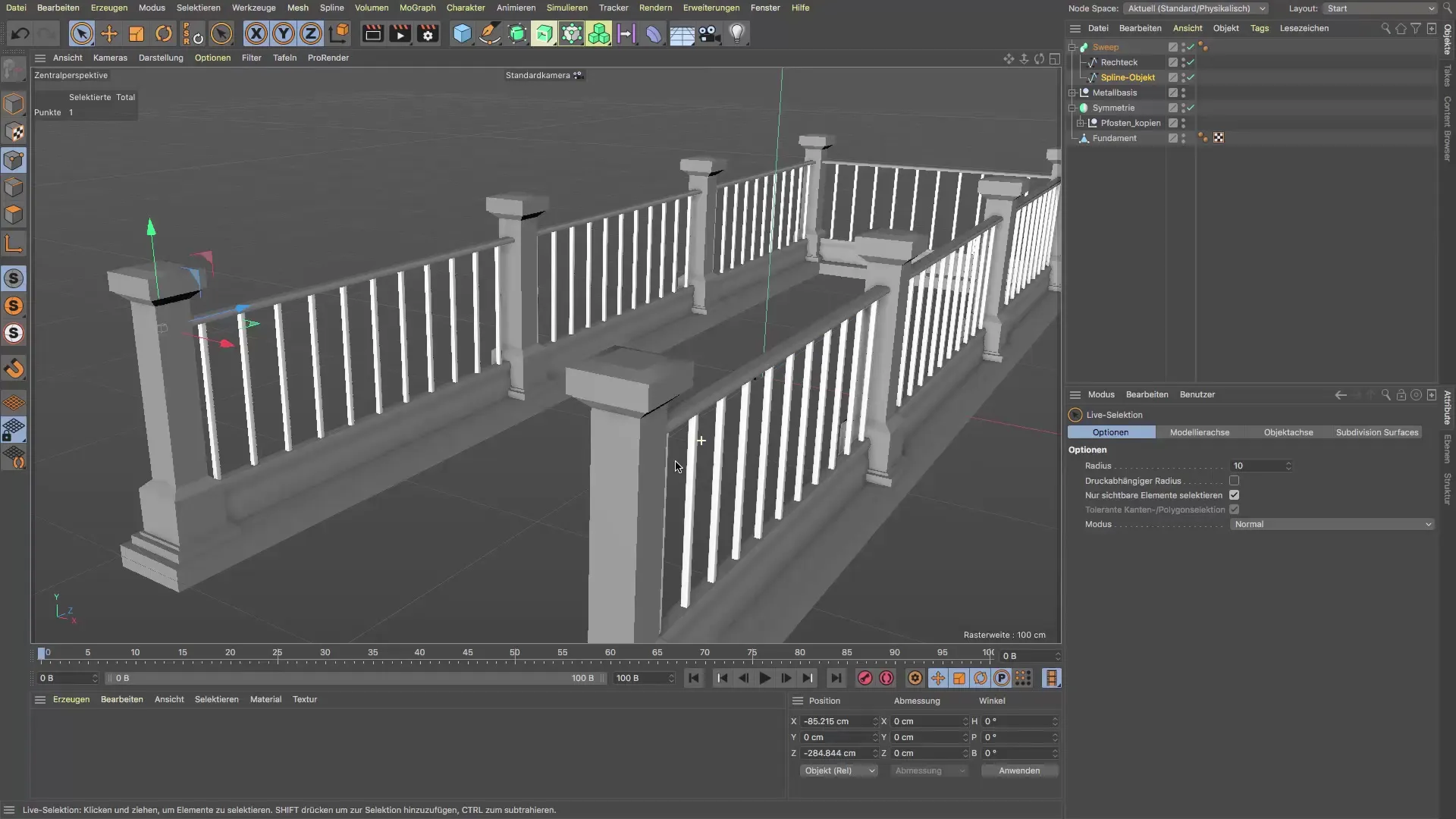Screen dimensions: 1456x819
Task: Open the Objekt (Rel) dropdown
Action: (x=839, y=771)
